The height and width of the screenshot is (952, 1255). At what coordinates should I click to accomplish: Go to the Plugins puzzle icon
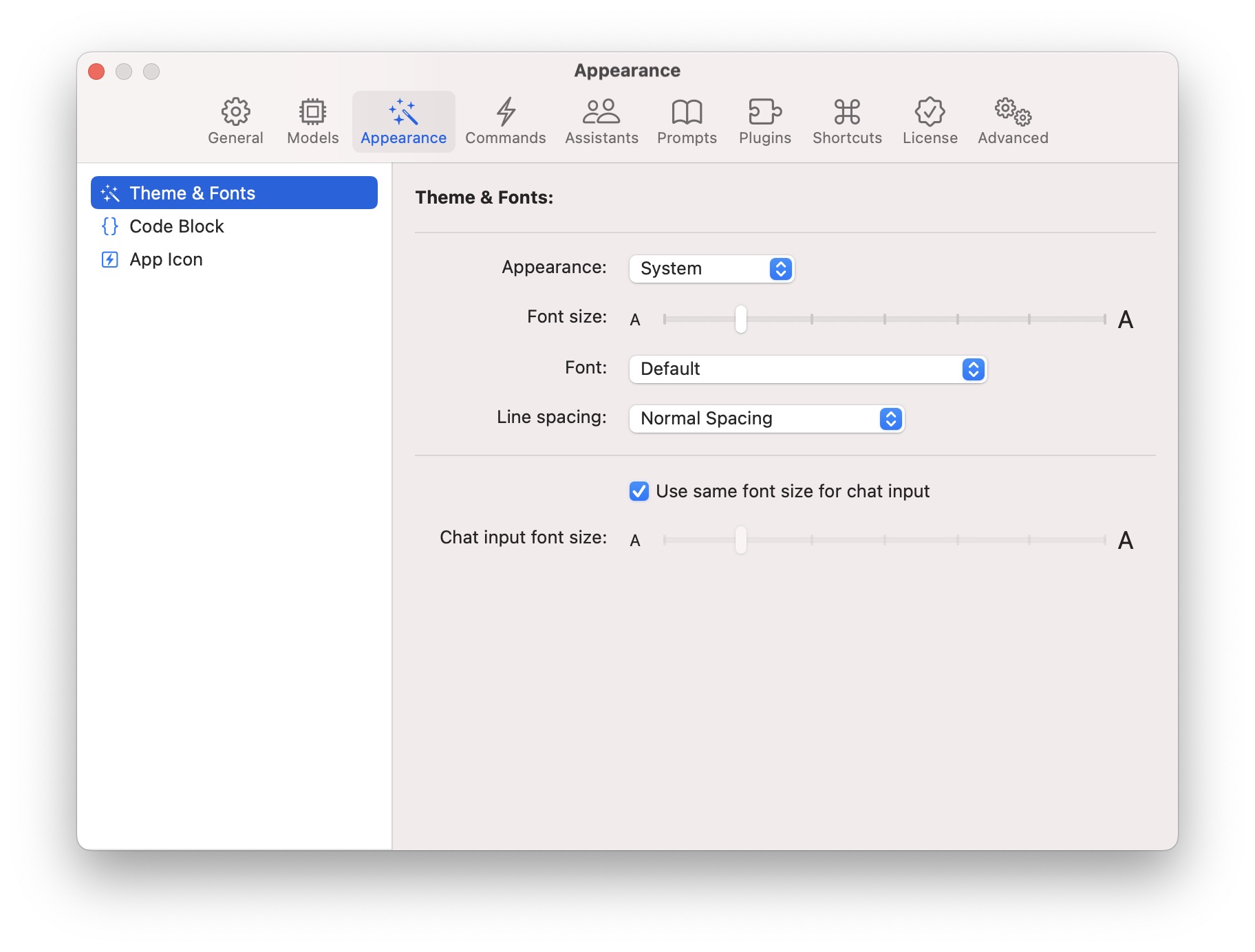pos(764,111)
